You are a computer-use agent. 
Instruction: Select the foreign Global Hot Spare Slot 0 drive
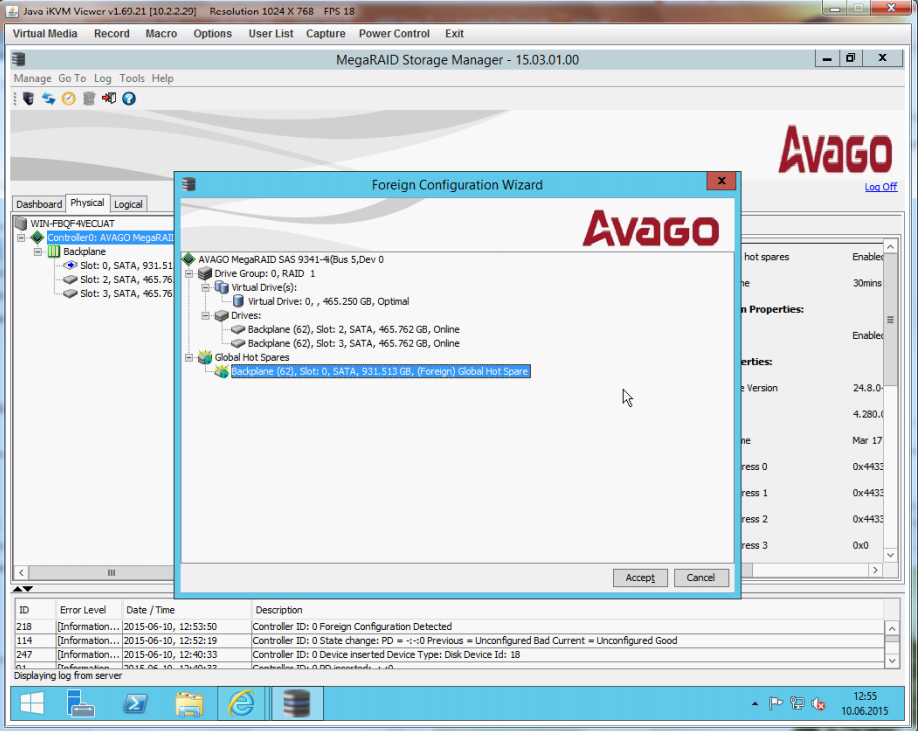click(379, 372)
